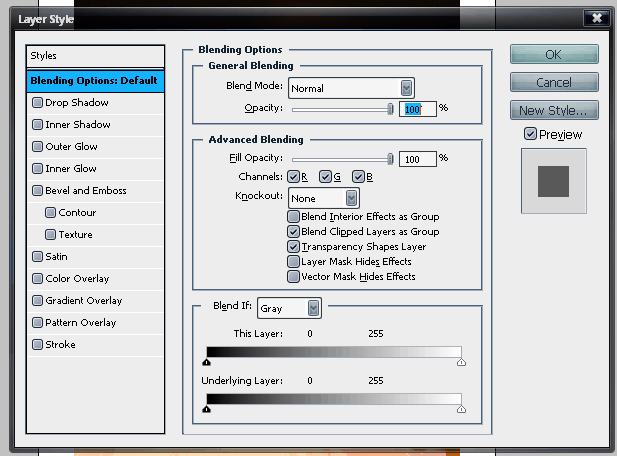This screenshot has height=456, width=617.
Task: Enable the Drop Shadow effect checkbox
Action: 37,103
